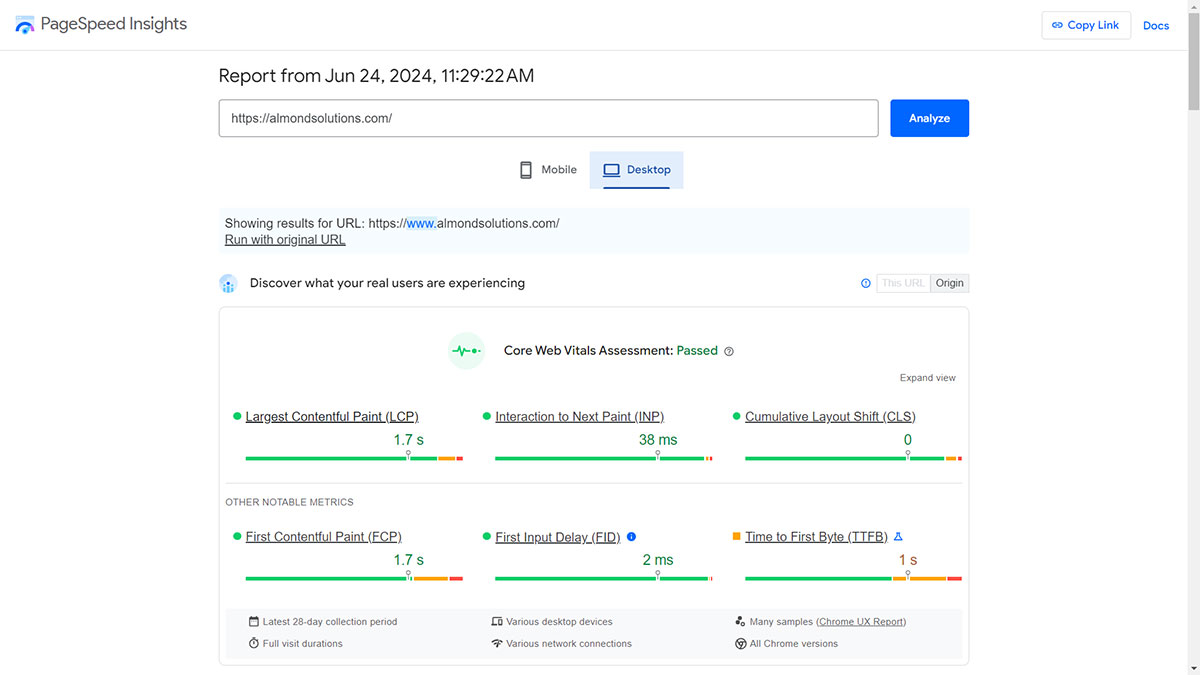
Task: Click the TTFB distribution bar
Action: click(853, 578)
